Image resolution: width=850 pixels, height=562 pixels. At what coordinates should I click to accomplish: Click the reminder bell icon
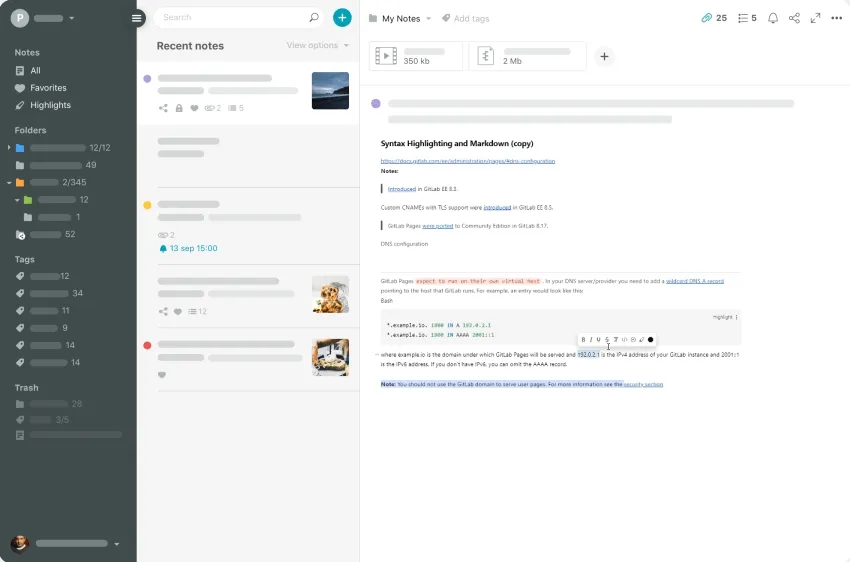tap(773, 18)
